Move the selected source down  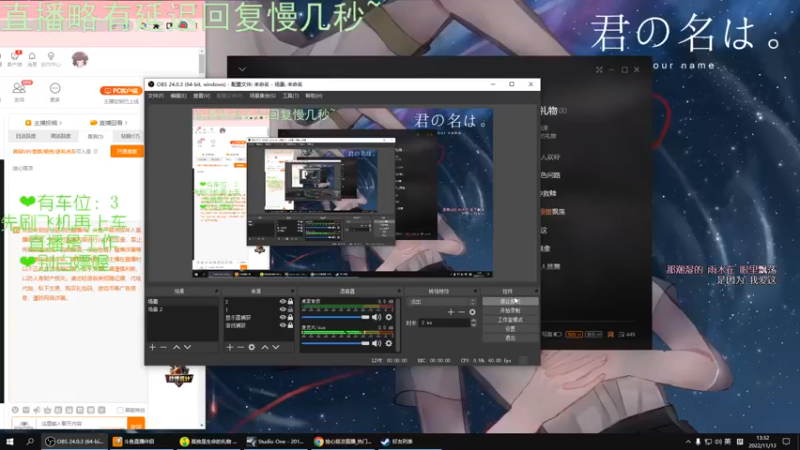(x=276, y=347)
